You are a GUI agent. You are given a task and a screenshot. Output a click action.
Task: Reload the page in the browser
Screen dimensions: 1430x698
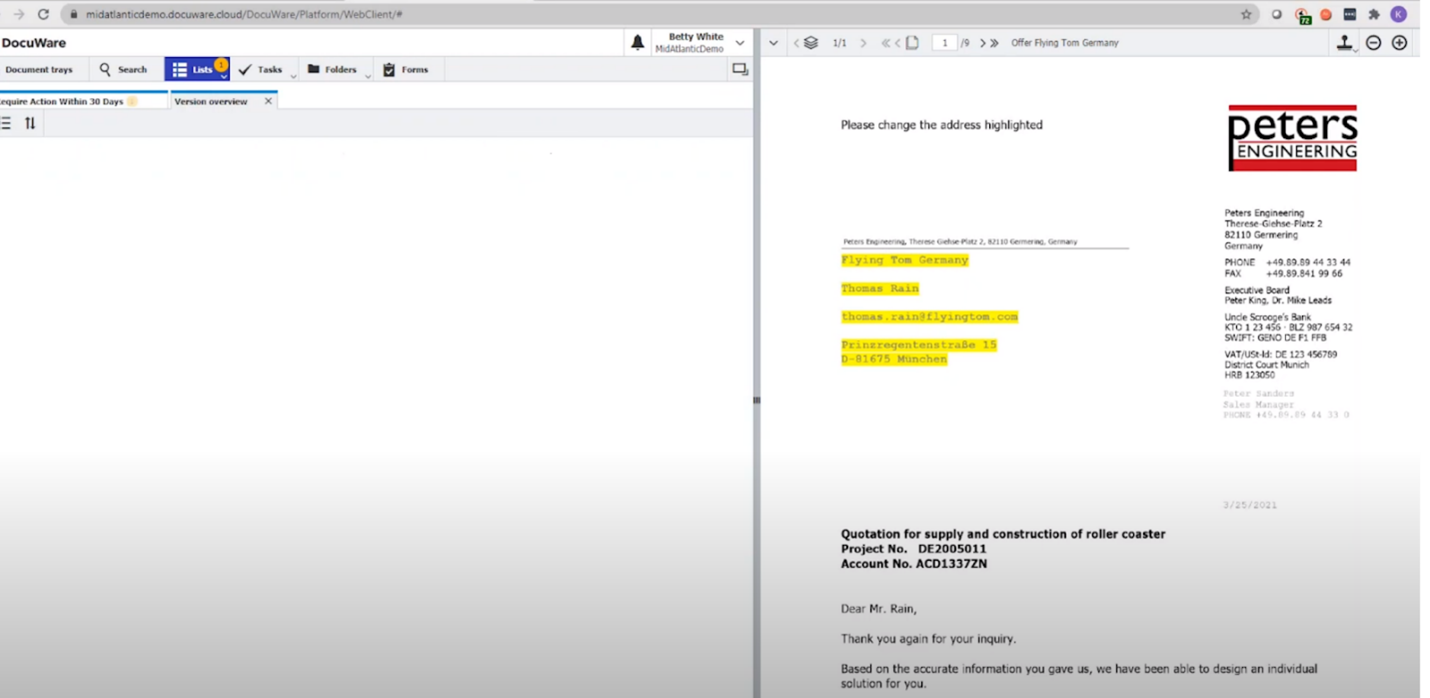43,14
